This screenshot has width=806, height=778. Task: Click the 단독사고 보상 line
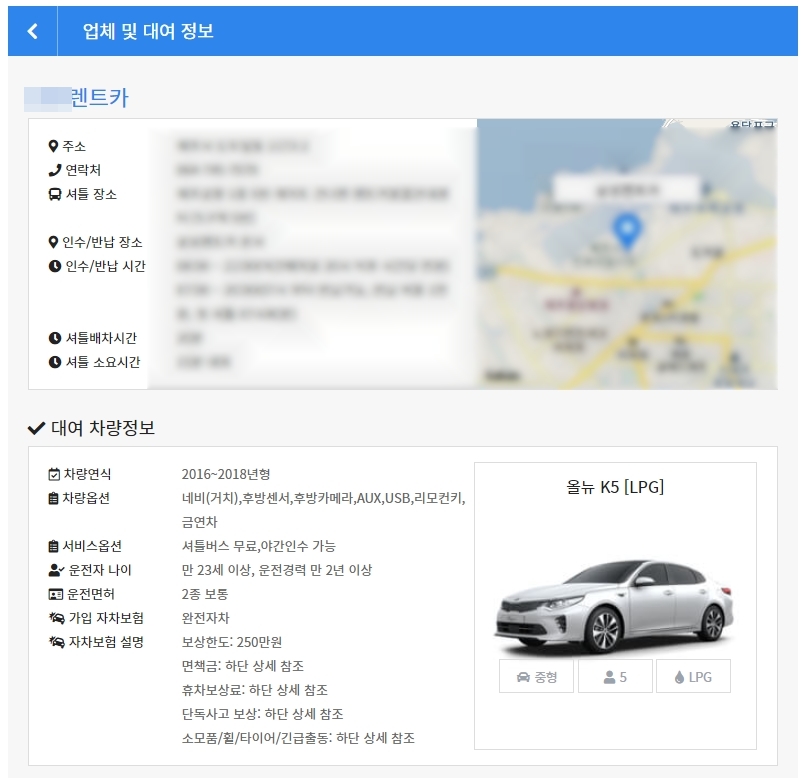(262, 714)
